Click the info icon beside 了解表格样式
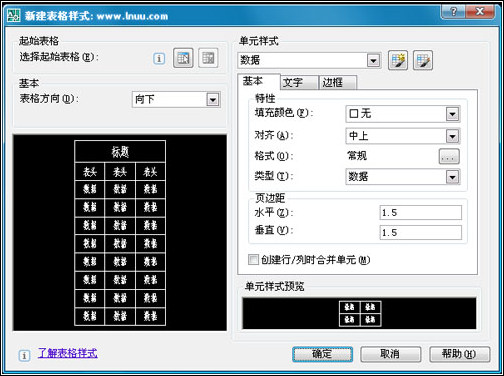Screen dimensions: 504x376 (x=24, y=355)
